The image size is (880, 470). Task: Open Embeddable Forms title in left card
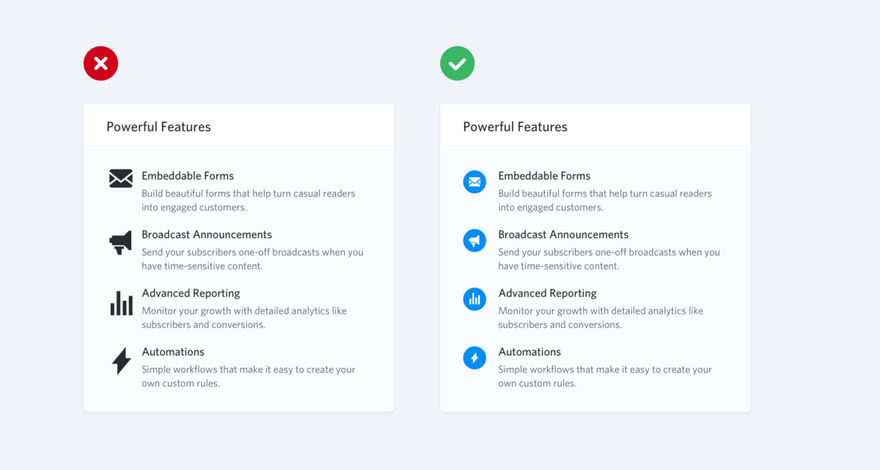187,176
